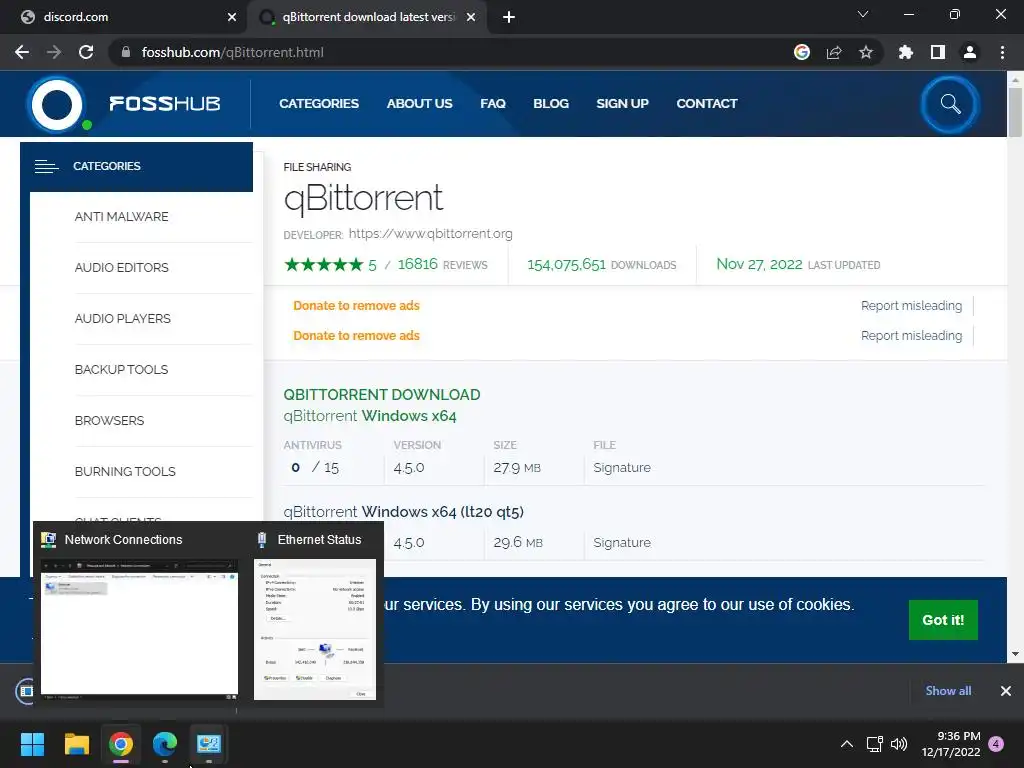Click the FossHub logo
This screenshot has height=768, width=1024.
click(x=123, y=104)
